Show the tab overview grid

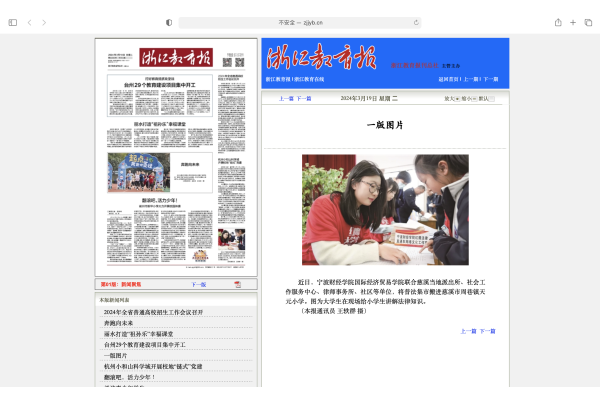tap(588, 22)
